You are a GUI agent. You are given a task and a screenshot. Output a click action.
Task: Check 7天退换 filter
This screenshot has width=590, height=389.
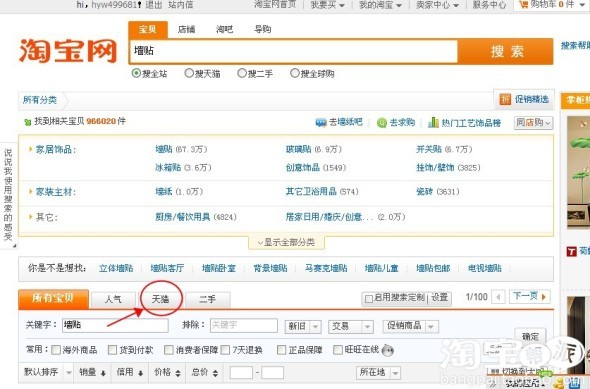[225, 350]
